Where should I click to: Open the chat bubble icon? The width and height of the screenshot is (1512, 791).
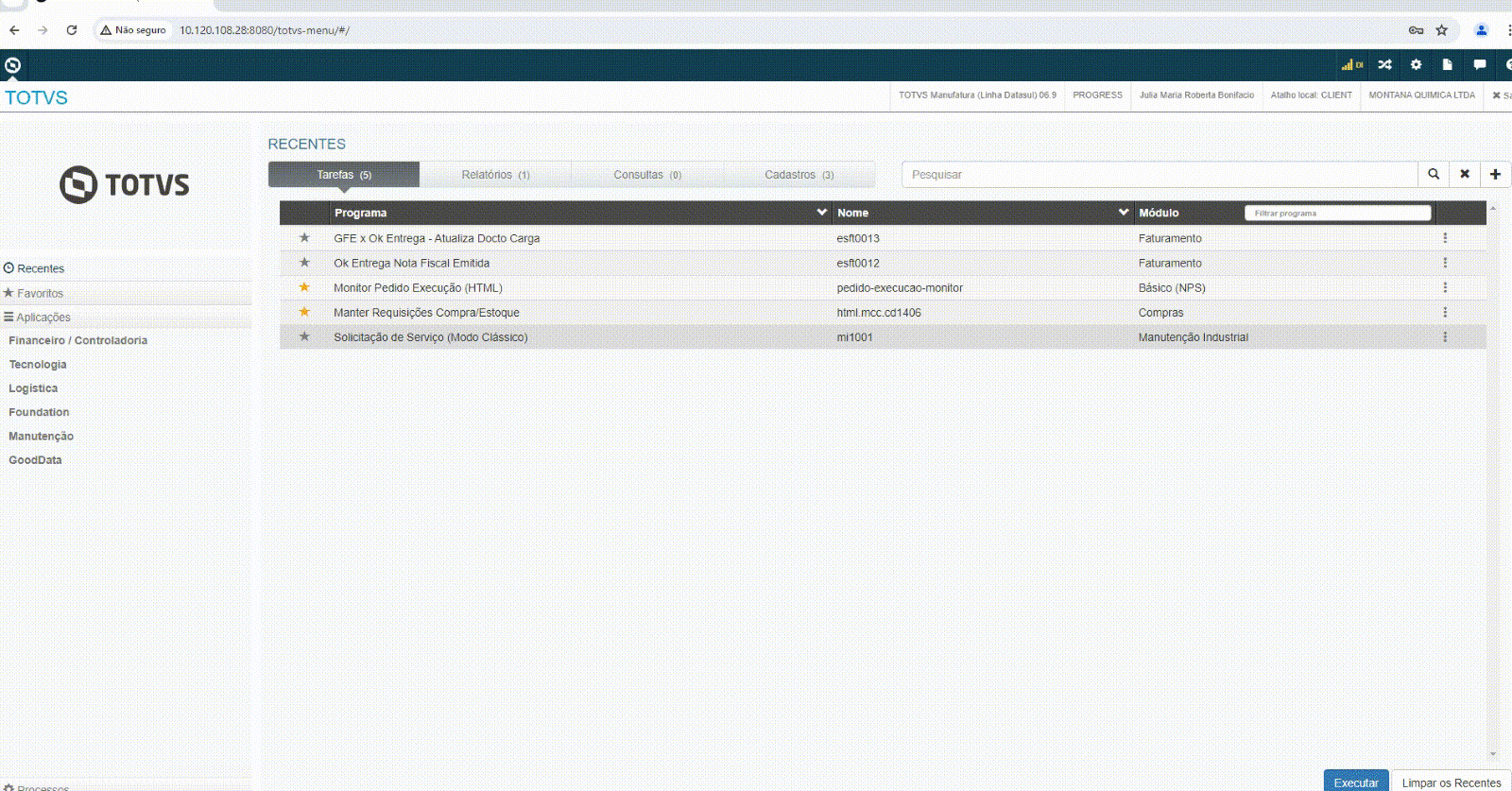coord(1479,64)
